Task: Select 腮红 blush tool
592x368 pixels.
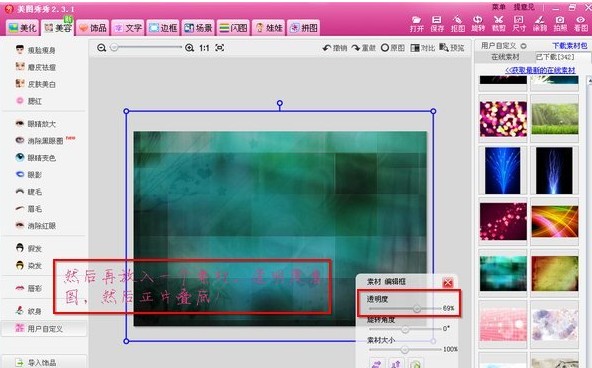Action: pos(29,101)
